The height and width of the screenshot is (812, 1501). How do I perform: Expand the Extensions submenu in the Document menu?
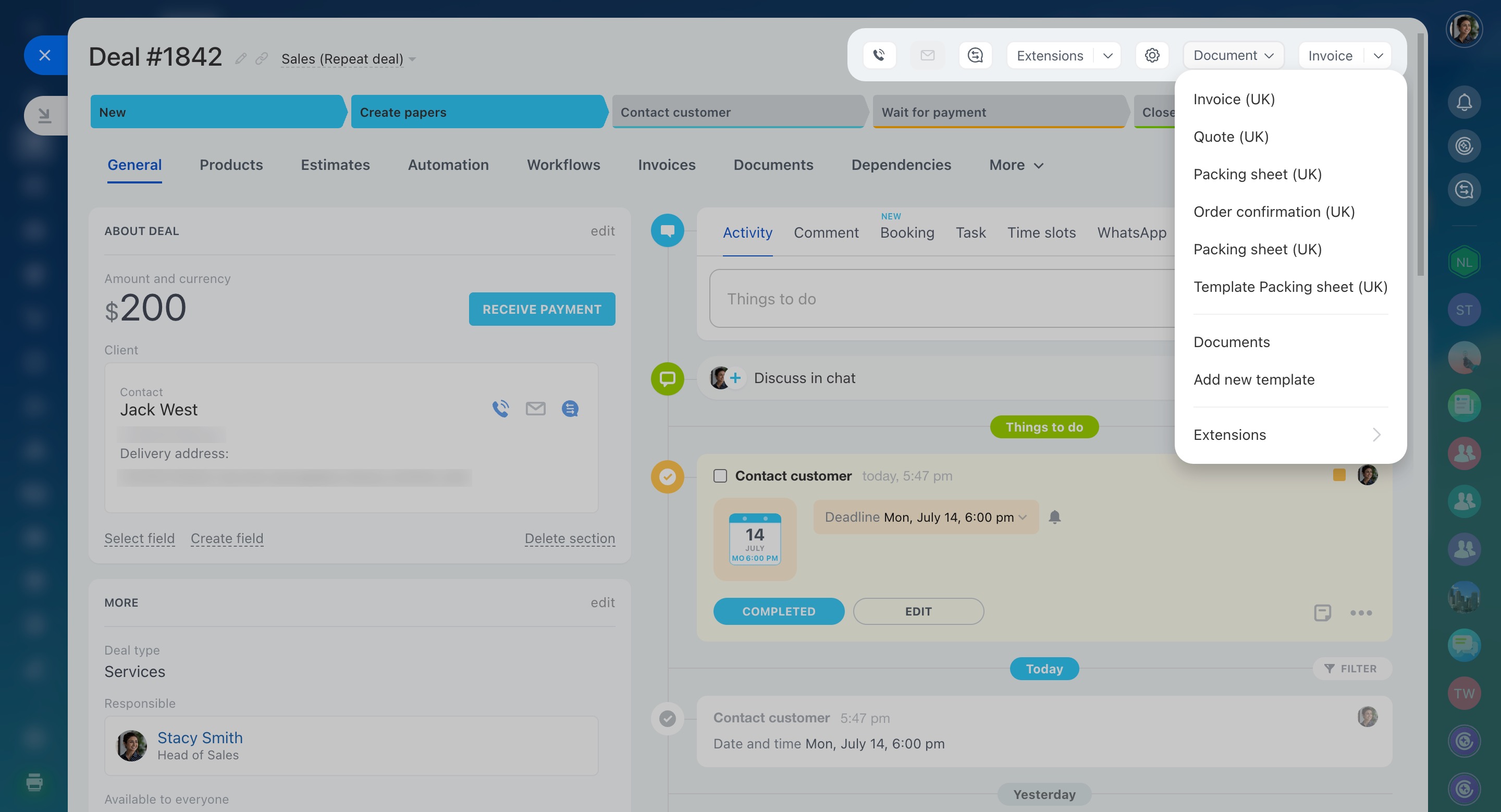point(1290,435)
